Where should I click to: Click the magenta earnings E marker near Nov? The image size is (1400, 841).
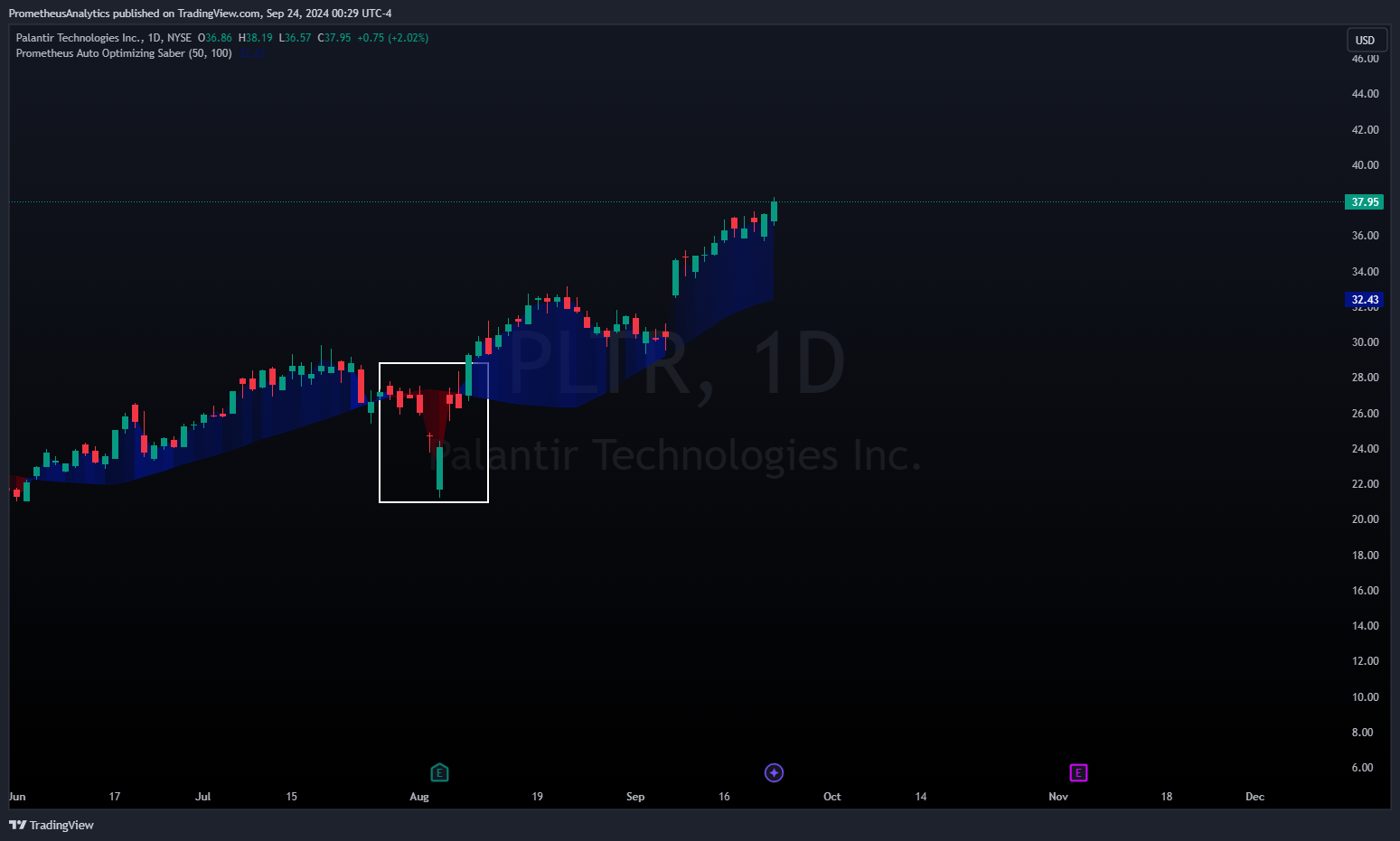pyautogui.click(x=1078, y=772)
